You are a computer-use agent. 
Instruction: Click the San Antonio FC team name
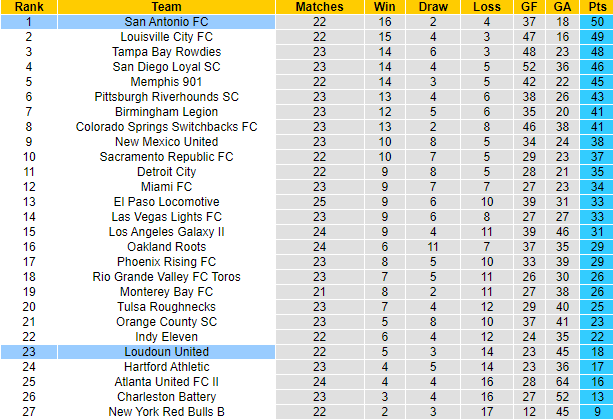[166, 21]
